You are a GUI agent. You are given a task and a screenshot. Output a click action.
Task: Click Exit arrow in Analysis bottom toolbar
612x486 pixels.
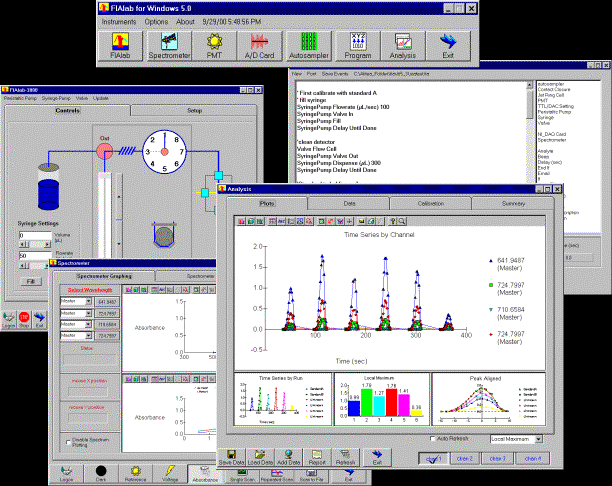(x=377, y=457)
